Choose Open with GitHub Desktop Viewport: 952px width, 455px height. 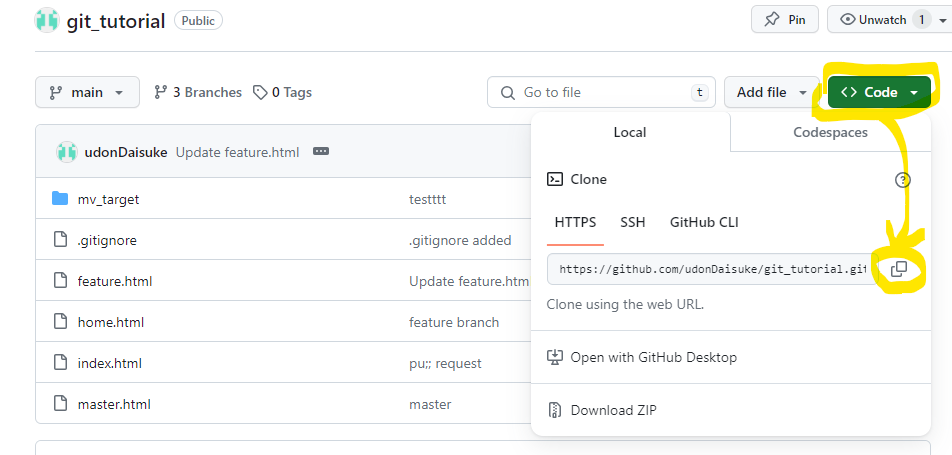coord(731,357)
